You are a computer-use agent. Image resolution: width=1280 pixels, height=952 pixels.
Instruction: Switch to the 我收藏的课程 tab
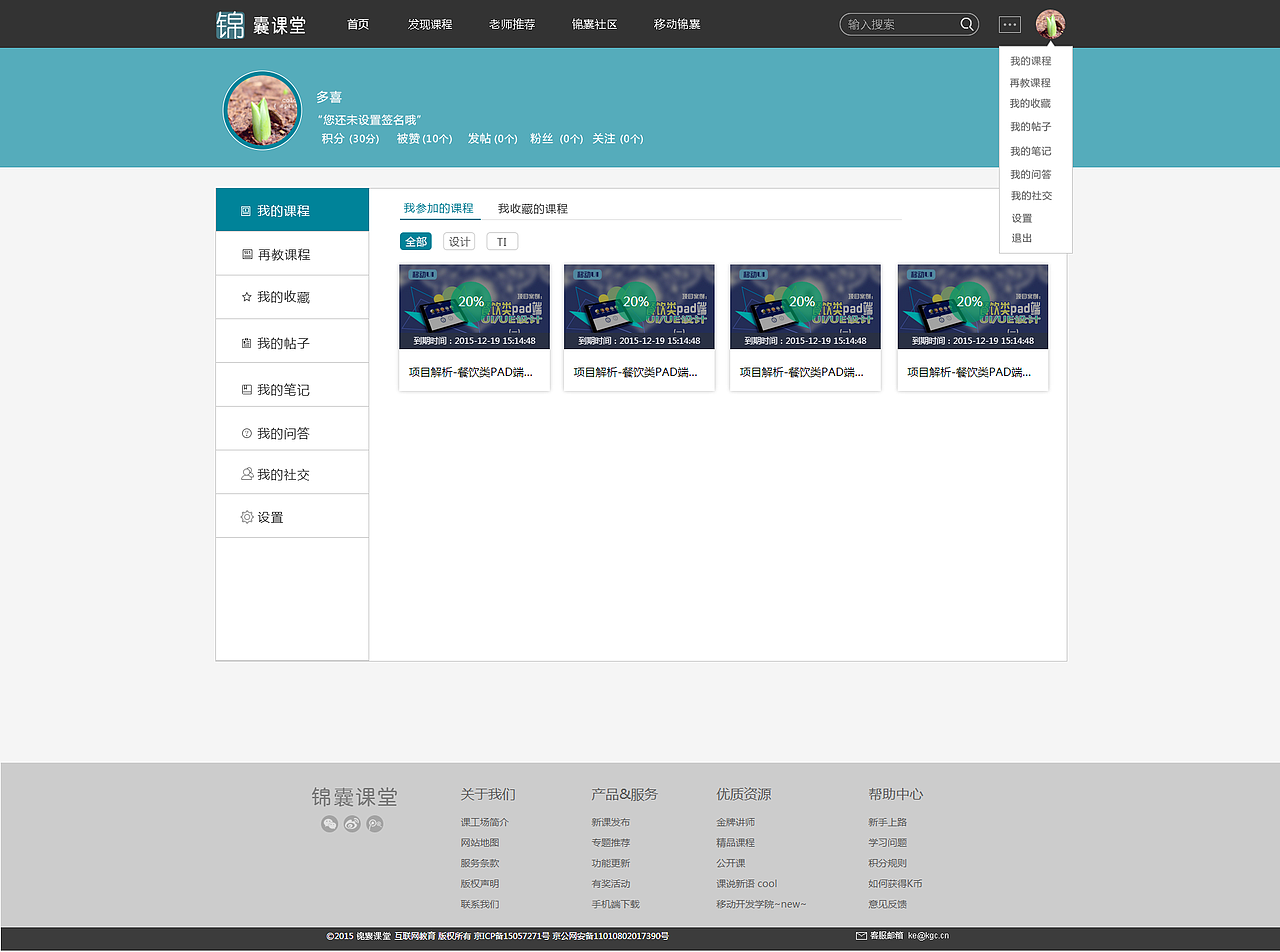click(x=531, y=208)
